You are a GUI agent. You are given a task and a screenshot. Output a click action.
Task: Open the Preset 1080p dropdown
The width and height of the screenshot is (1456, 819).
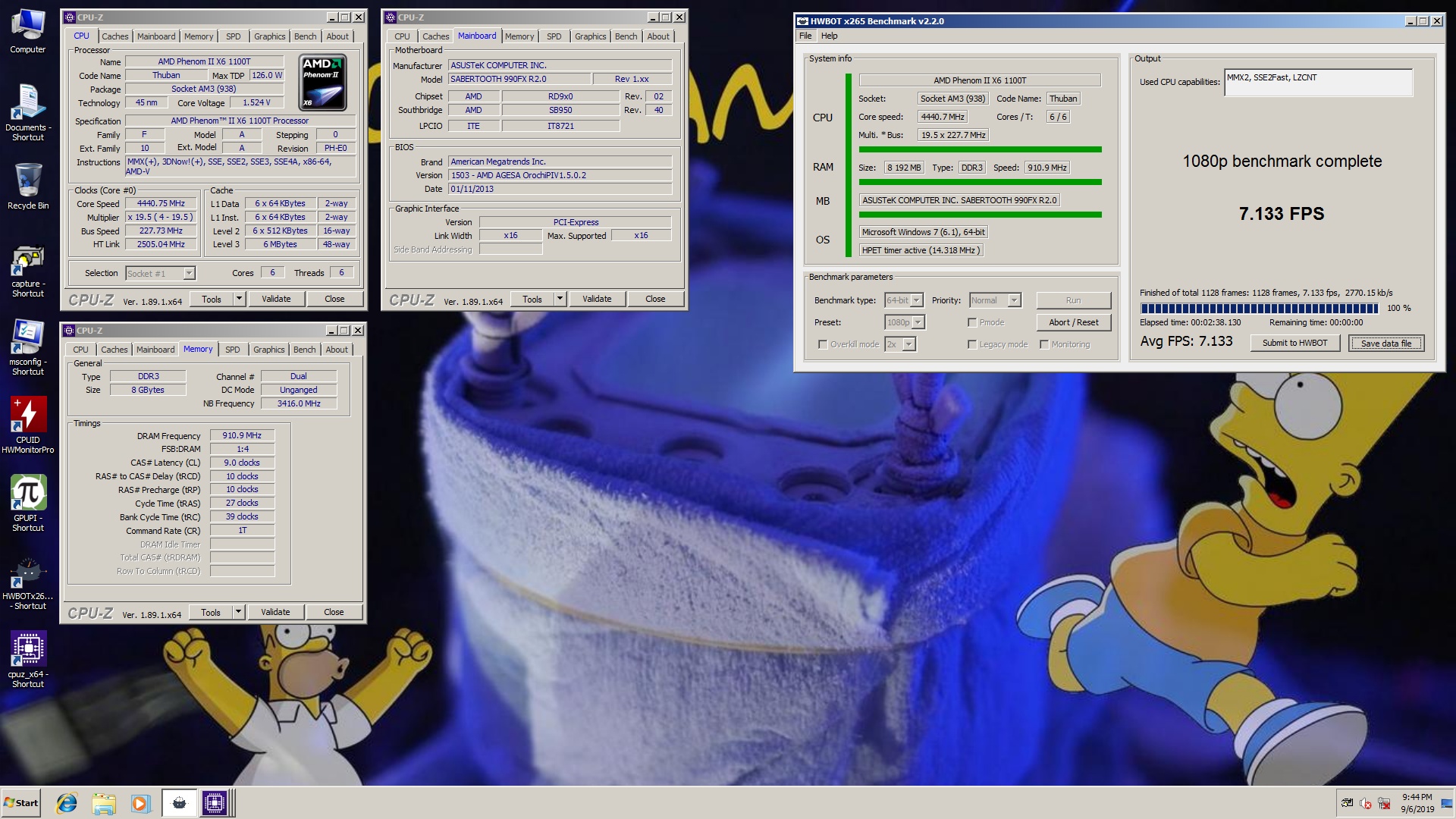918,322
